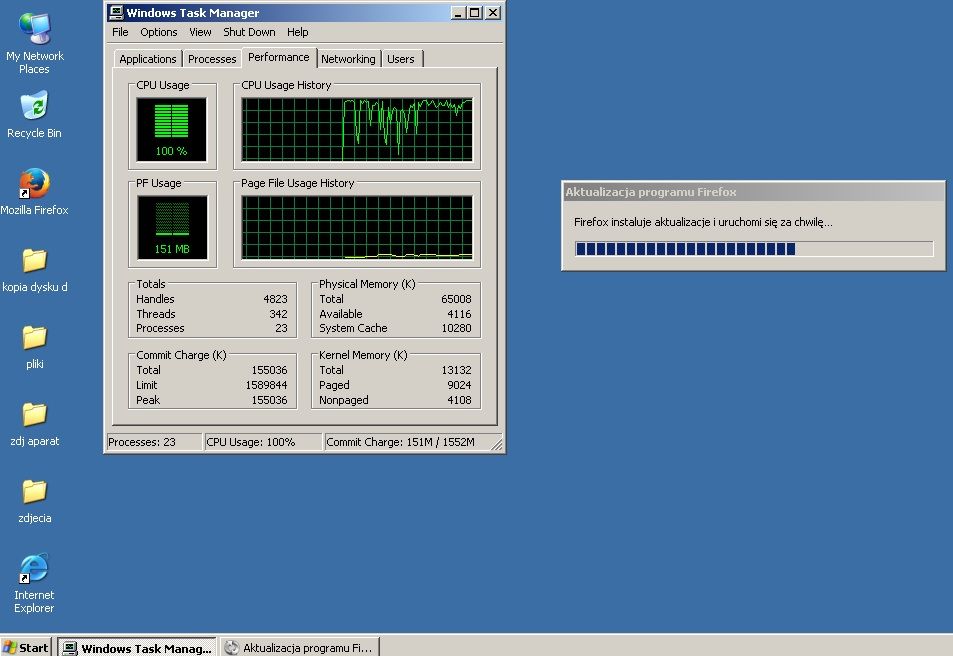Select the Performance tab
953x656 pixels.
coord(279,57)
